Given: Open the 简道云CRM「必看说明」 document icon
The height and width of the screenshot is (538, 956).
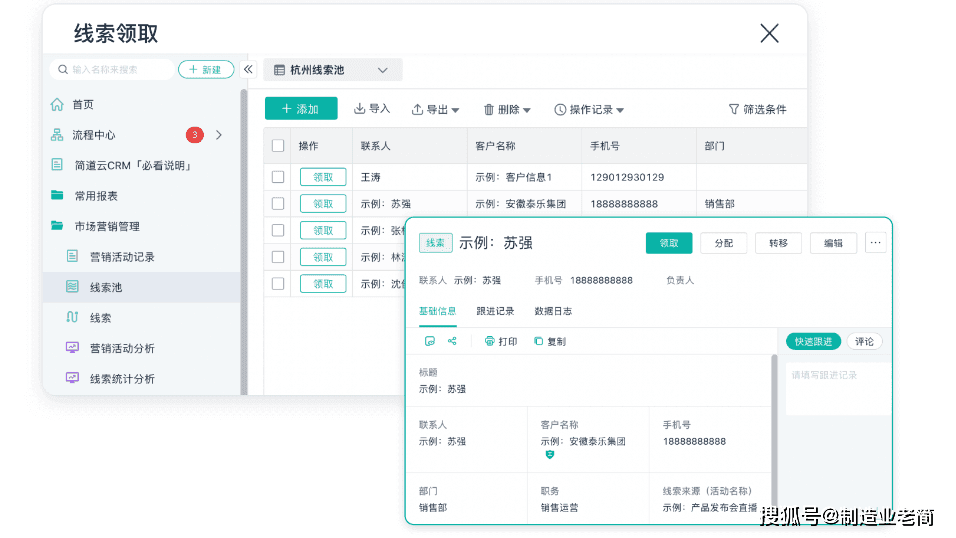Looking at the screenshot, I should (57, 165).
